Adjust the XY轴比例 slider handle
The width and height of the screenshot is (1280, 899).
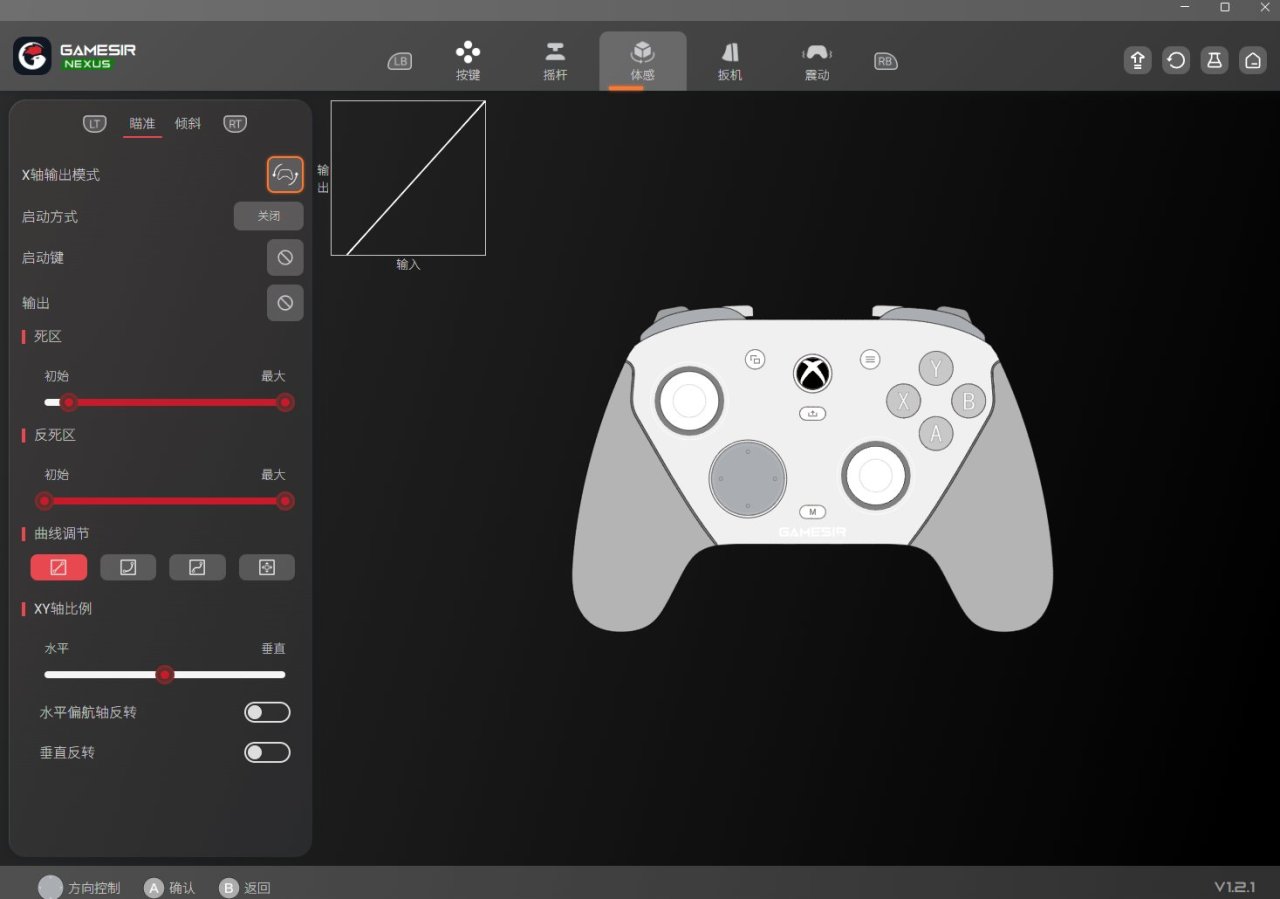165,675
